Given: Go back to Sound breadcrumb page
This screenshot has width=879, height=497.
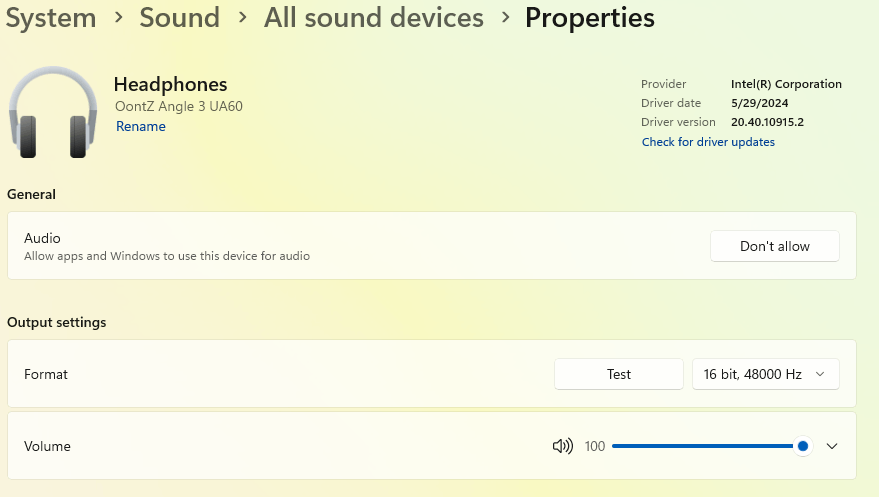Looking at the screenshot, I should tap(179, 18).
